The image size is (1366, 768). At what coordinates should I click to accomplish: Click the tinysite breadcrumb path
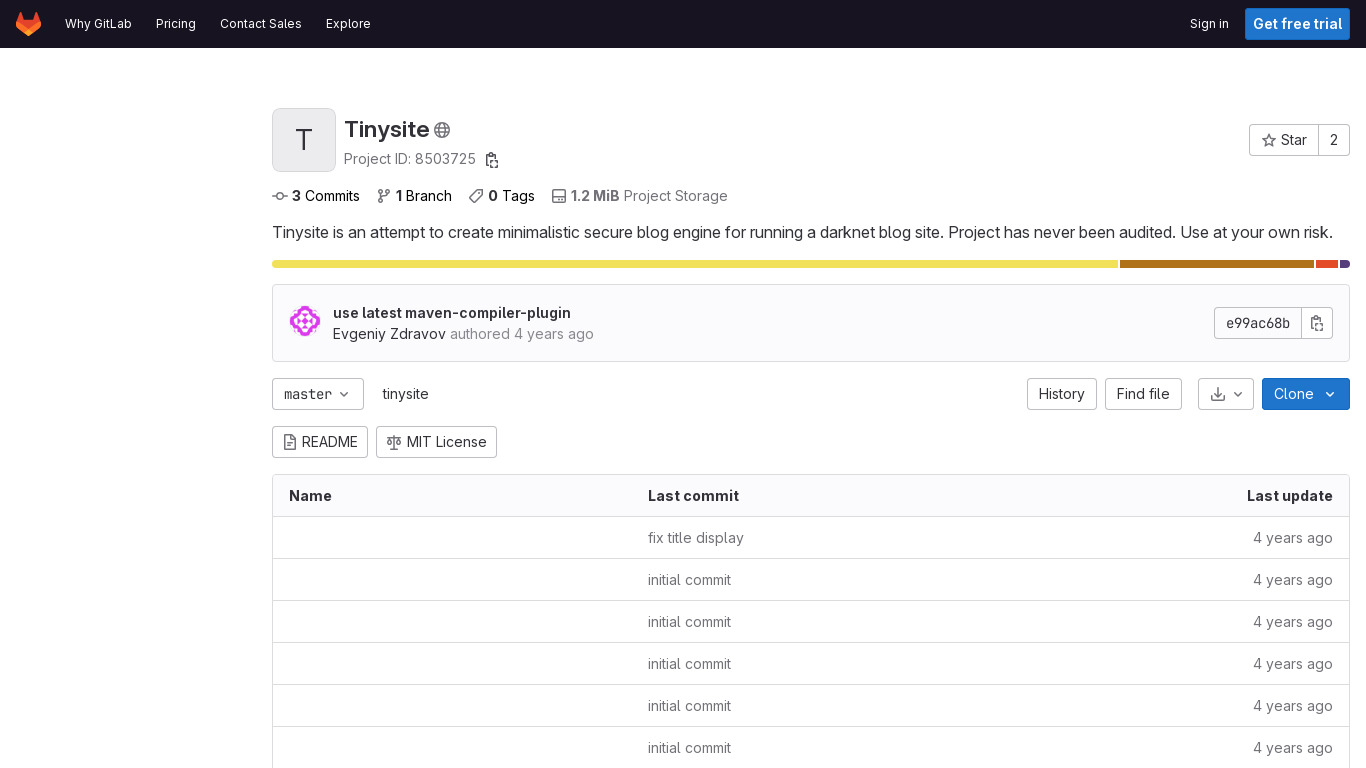(405, 394)
